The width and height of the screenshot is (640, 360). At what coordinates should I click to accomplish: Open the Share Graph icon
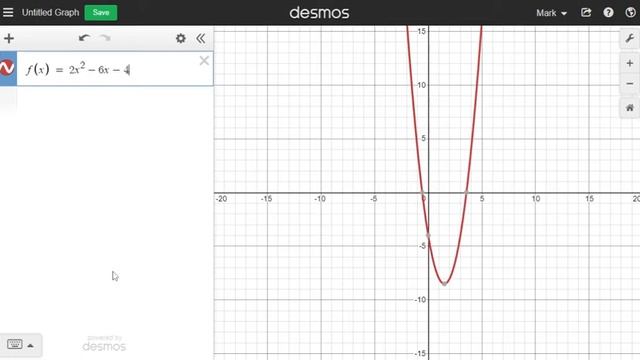pyautogui.click(x=586, y=13)
